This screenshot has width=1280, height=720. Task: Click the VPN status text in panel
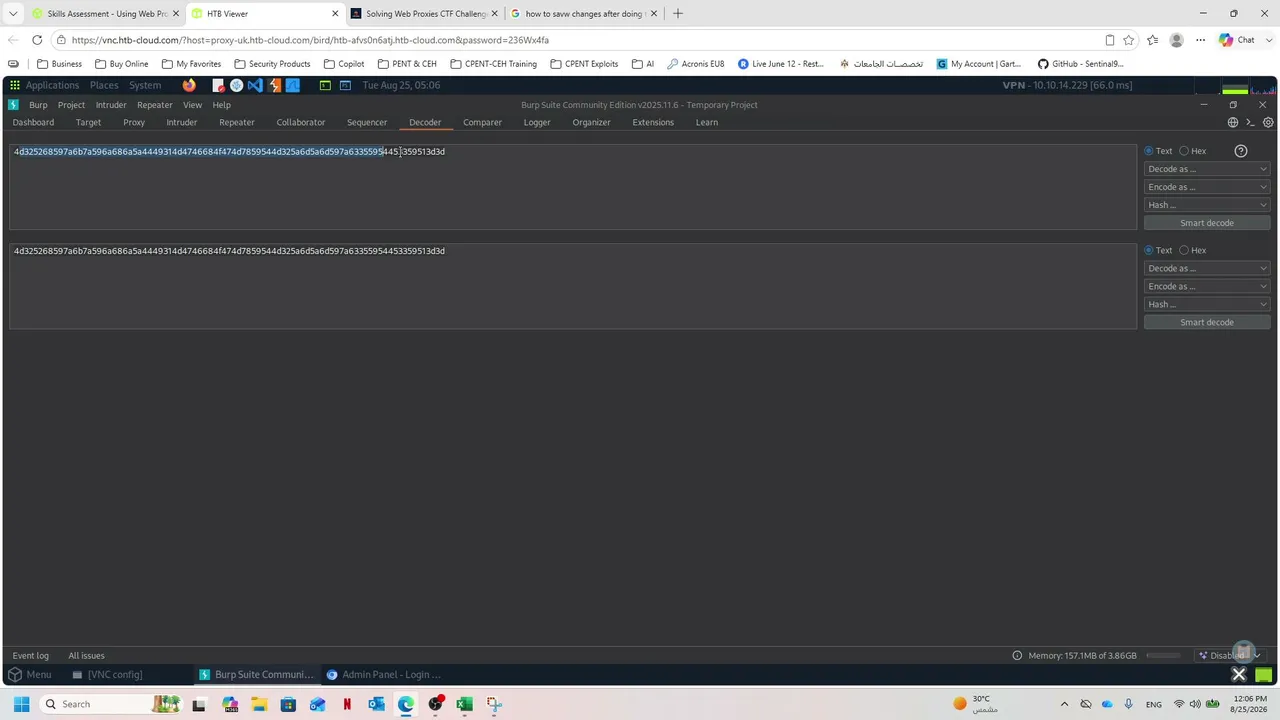1067,85
